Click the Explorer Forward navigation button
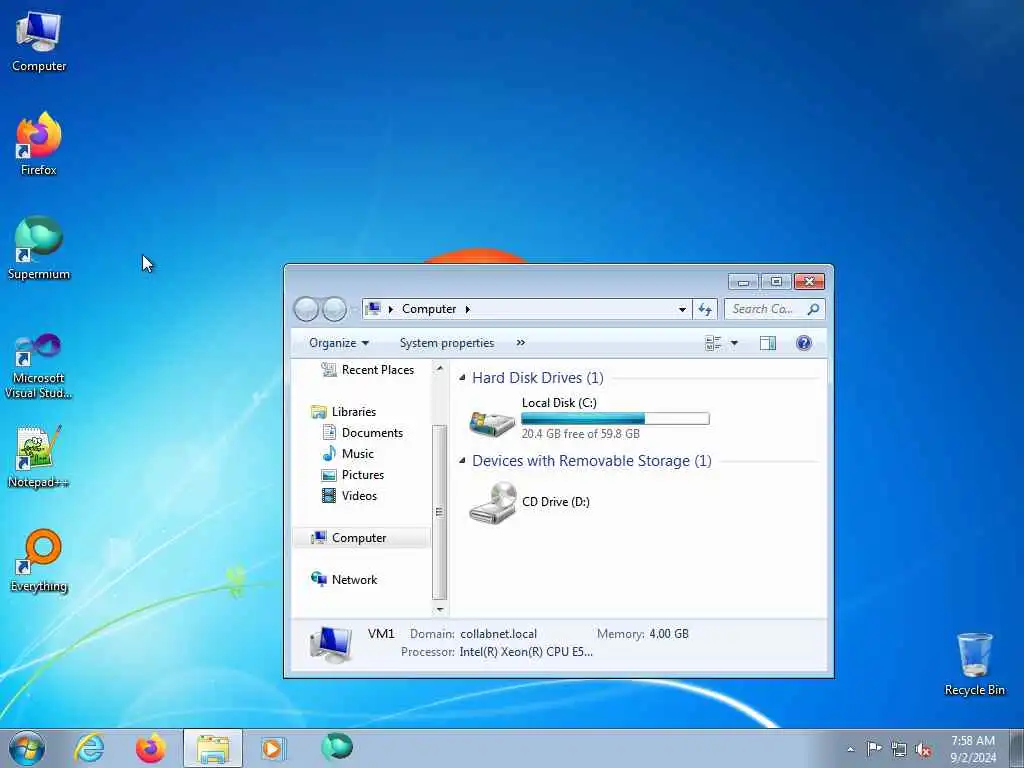This screenshot has height=768, width=1024. click(x=334, y=309)
